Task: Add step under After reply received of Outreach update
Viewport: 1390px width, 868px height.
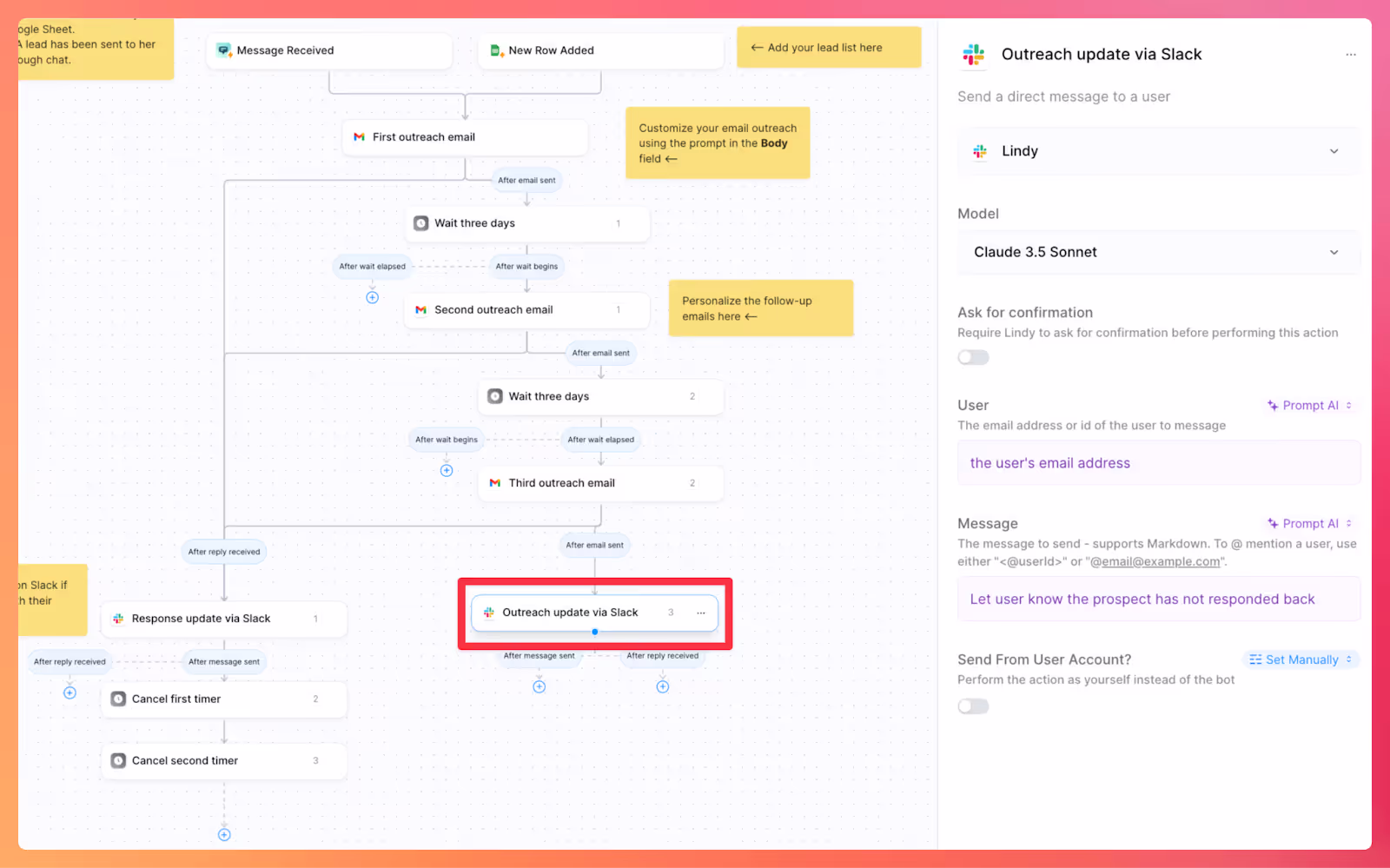Action: [x=663, y=686]
